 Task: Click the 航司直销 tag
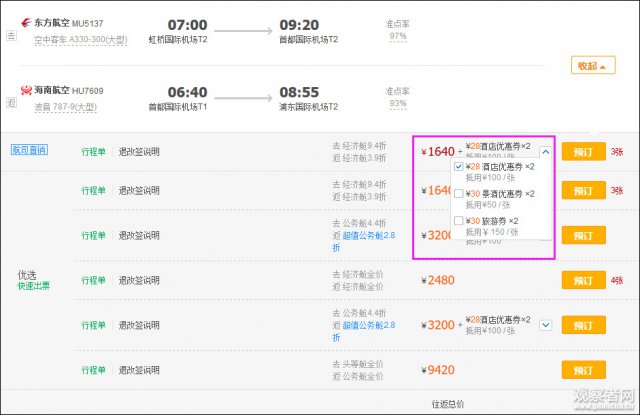click(29, 150)
